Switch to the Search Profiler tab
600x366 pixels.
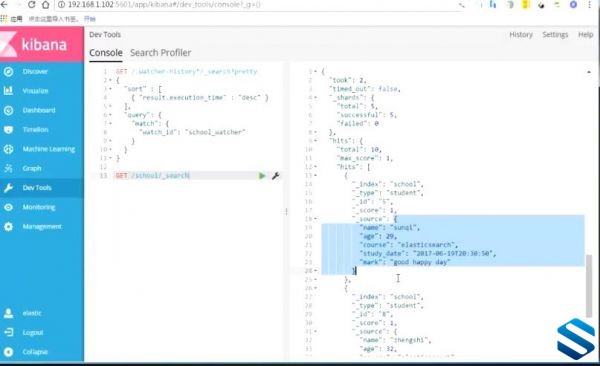click(x=161, y=53)
